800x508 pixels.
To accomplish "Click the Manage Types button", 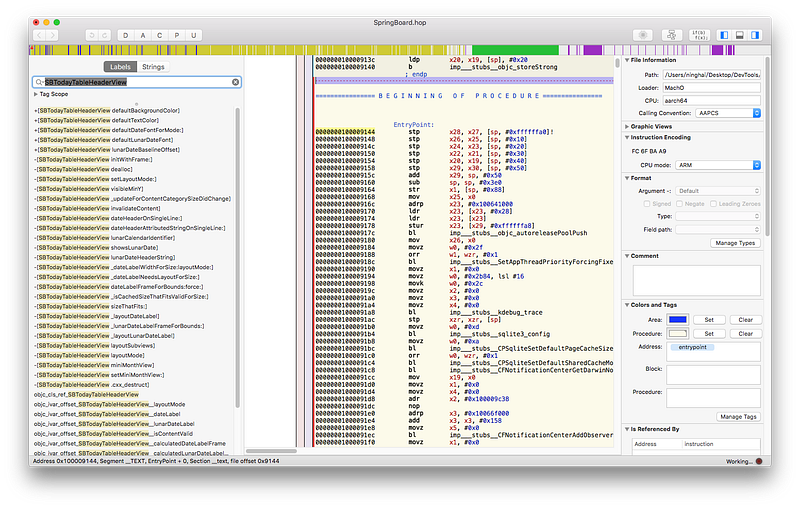I will tap(735, 243).
